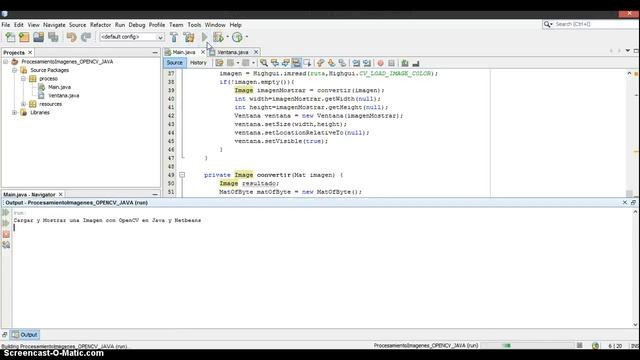
Task: Minimize the Navigator panel
Action: 155,195
